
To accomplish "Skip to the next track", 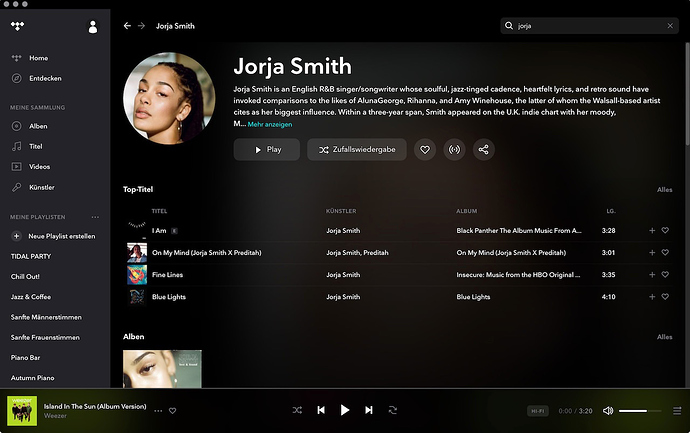I will 369,410.
